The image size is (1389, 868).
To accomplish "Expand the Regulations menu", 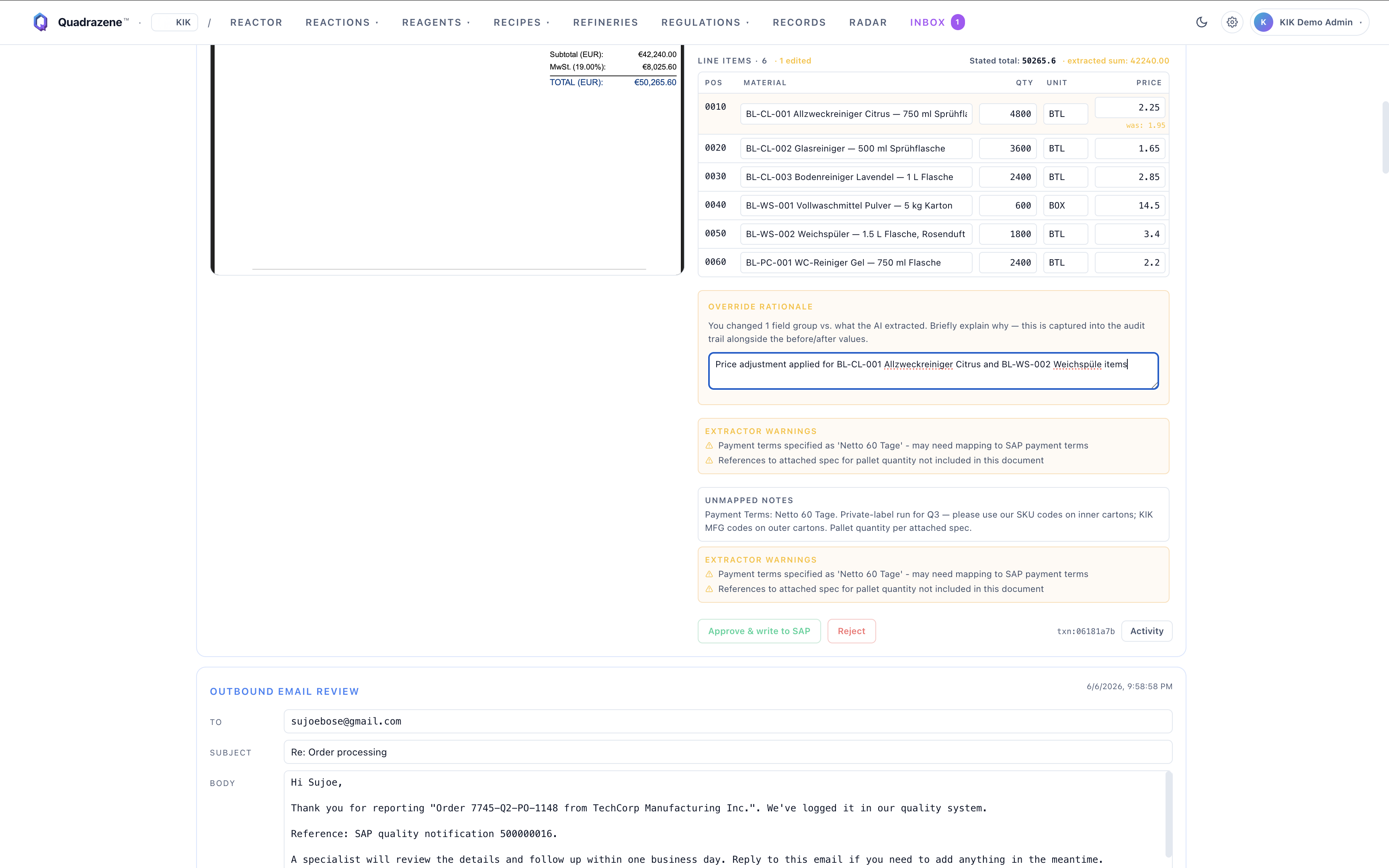I will (x=705, y=23).
